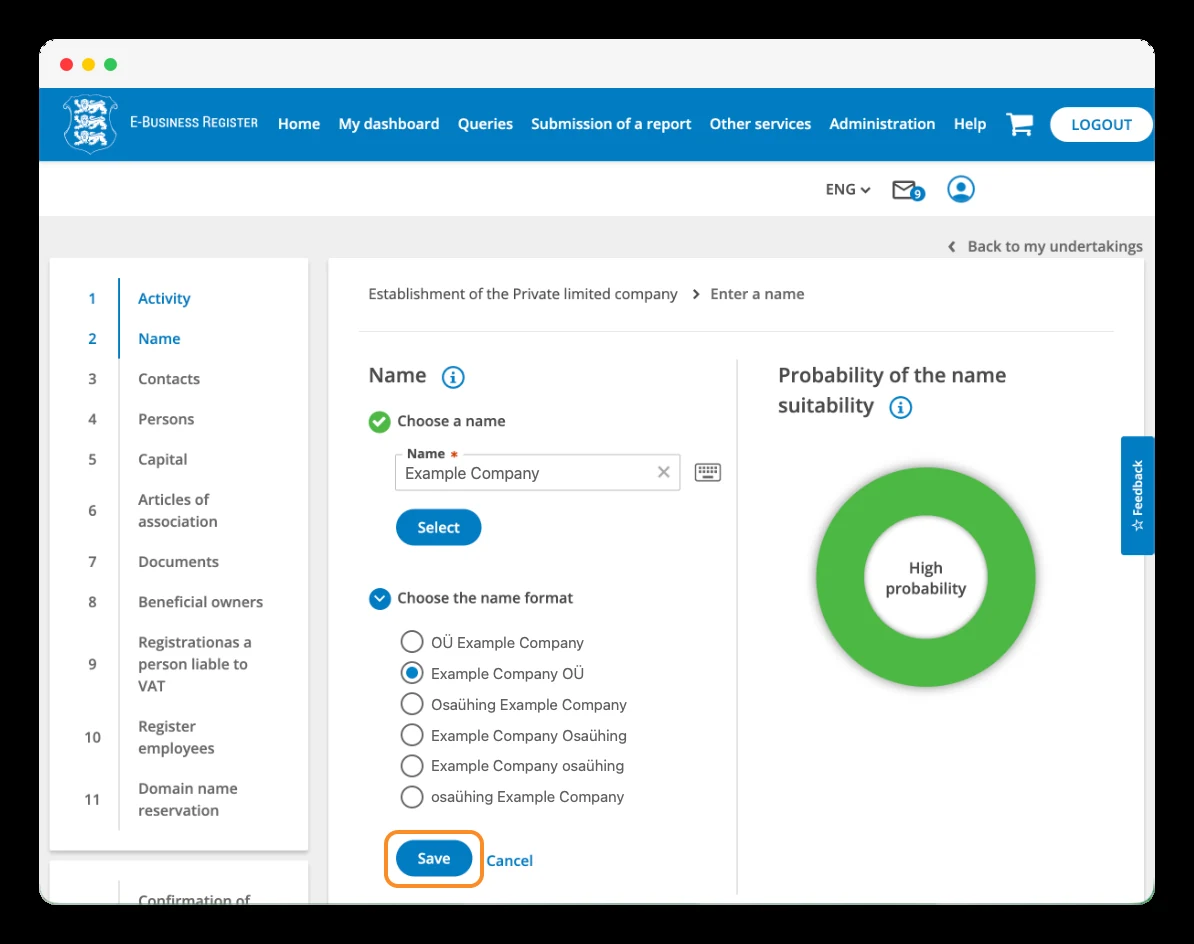
Task: Open step 8 Beneficial owners
Action: pyautogui.click(x=200, y=602)
